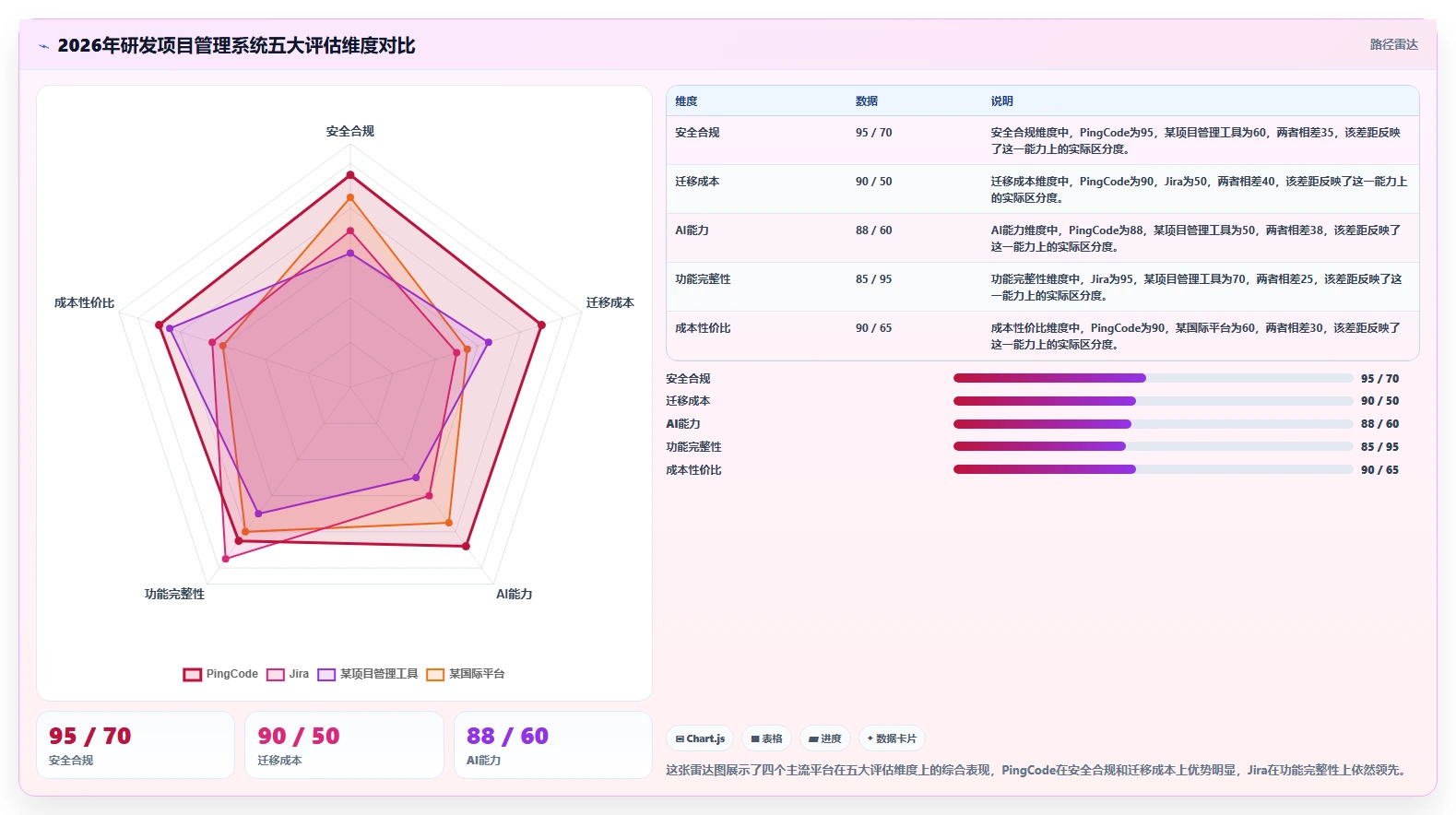This screenshot has width=1456, height=815.
Task: Click the 数据卡片 tag chip
Action: tap(892, 738)
